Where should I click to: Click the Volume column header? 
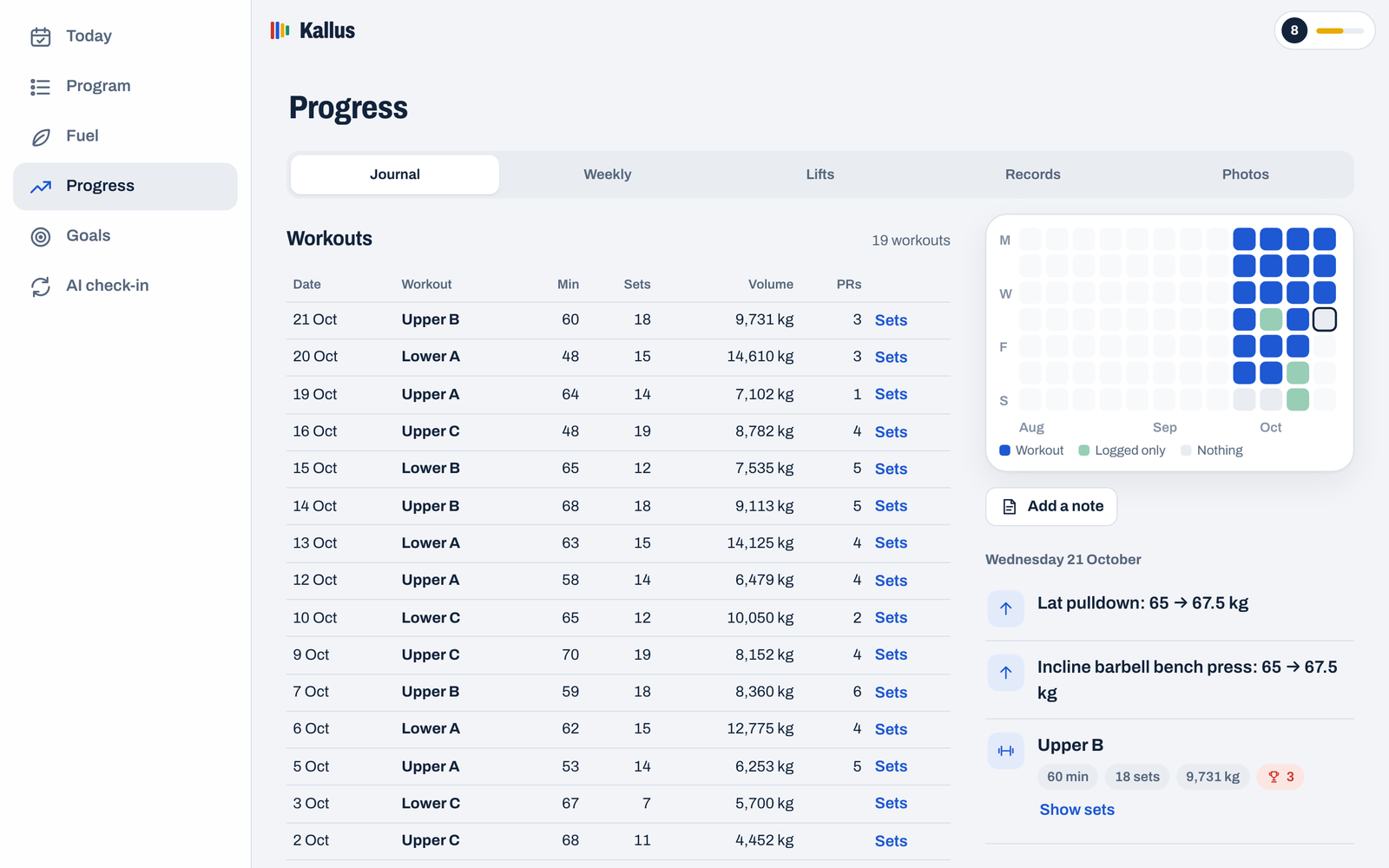coord(771,285)
